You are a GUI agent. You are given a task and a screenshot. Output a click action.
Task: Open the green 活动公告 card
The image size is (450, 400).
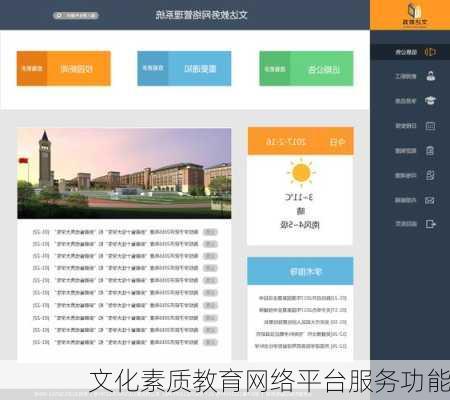pos(306,68)
